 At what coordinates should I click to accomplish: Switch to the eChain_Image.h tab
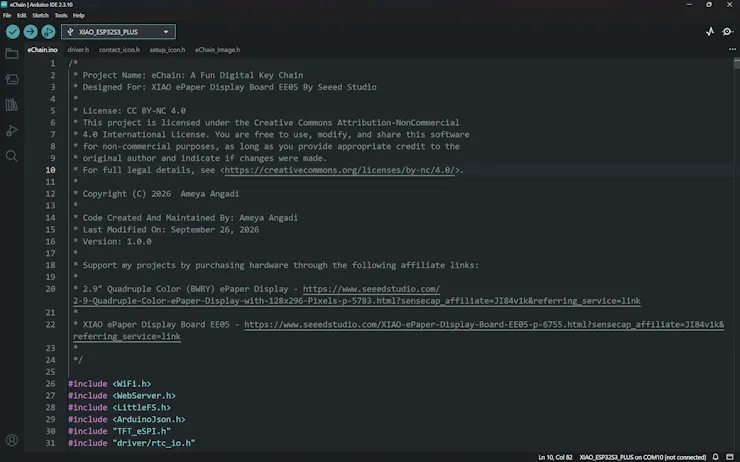click(x=218, y=50)
